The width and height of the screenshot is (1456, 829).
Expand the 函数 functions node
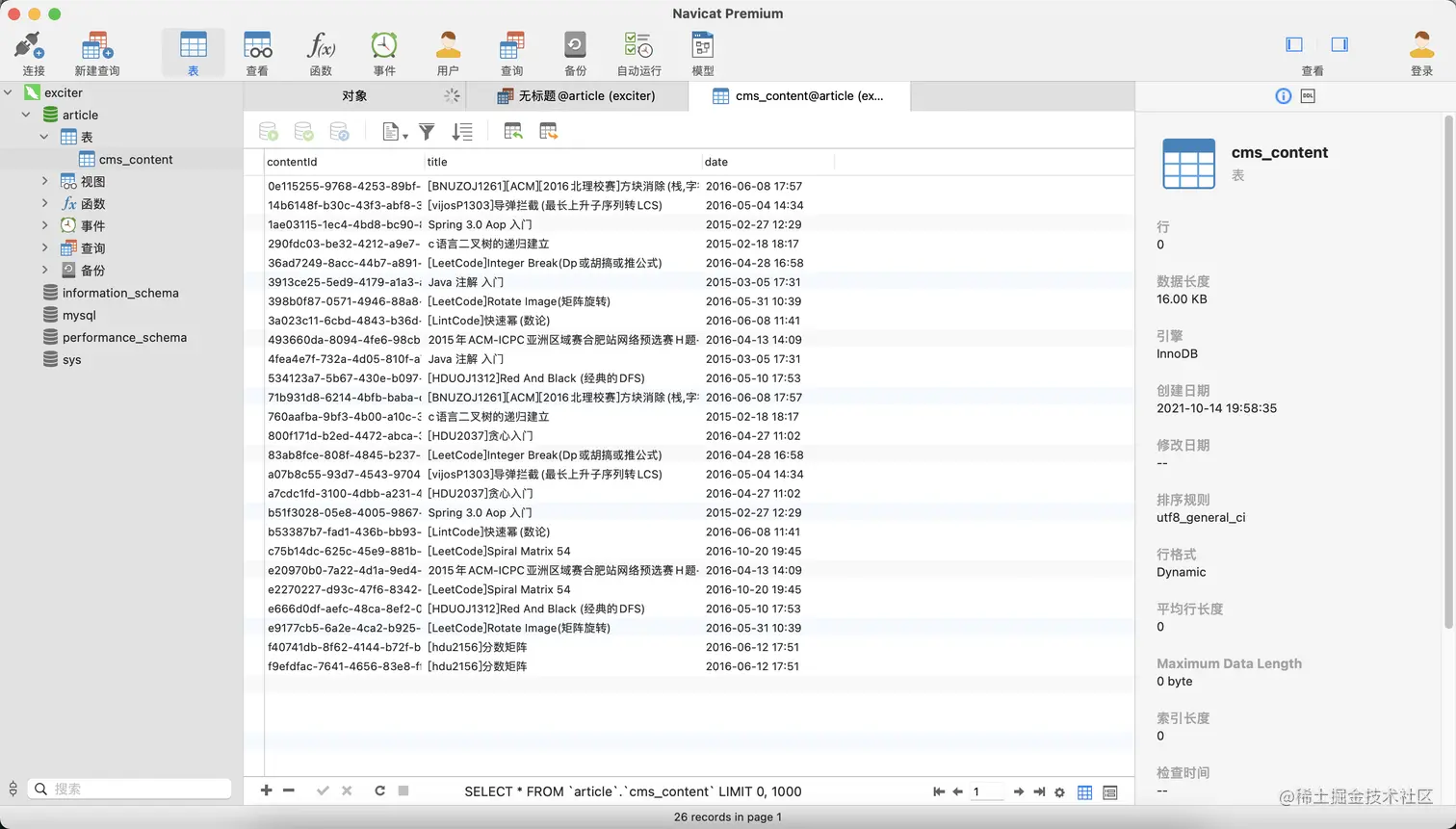tap(44, 203)
